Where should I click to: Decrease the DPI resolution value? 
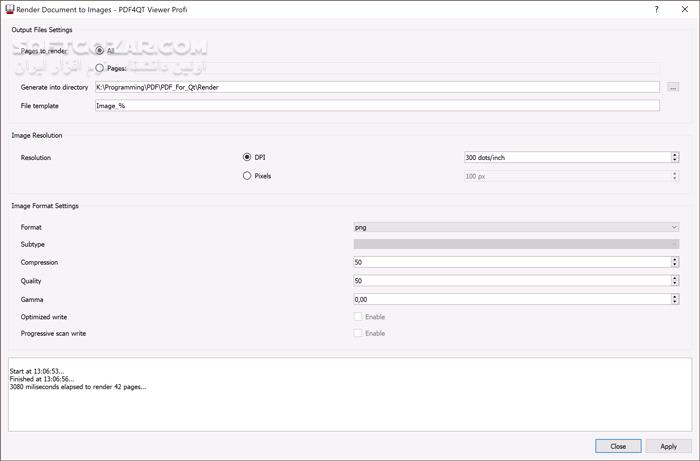(x=675, y=160)
